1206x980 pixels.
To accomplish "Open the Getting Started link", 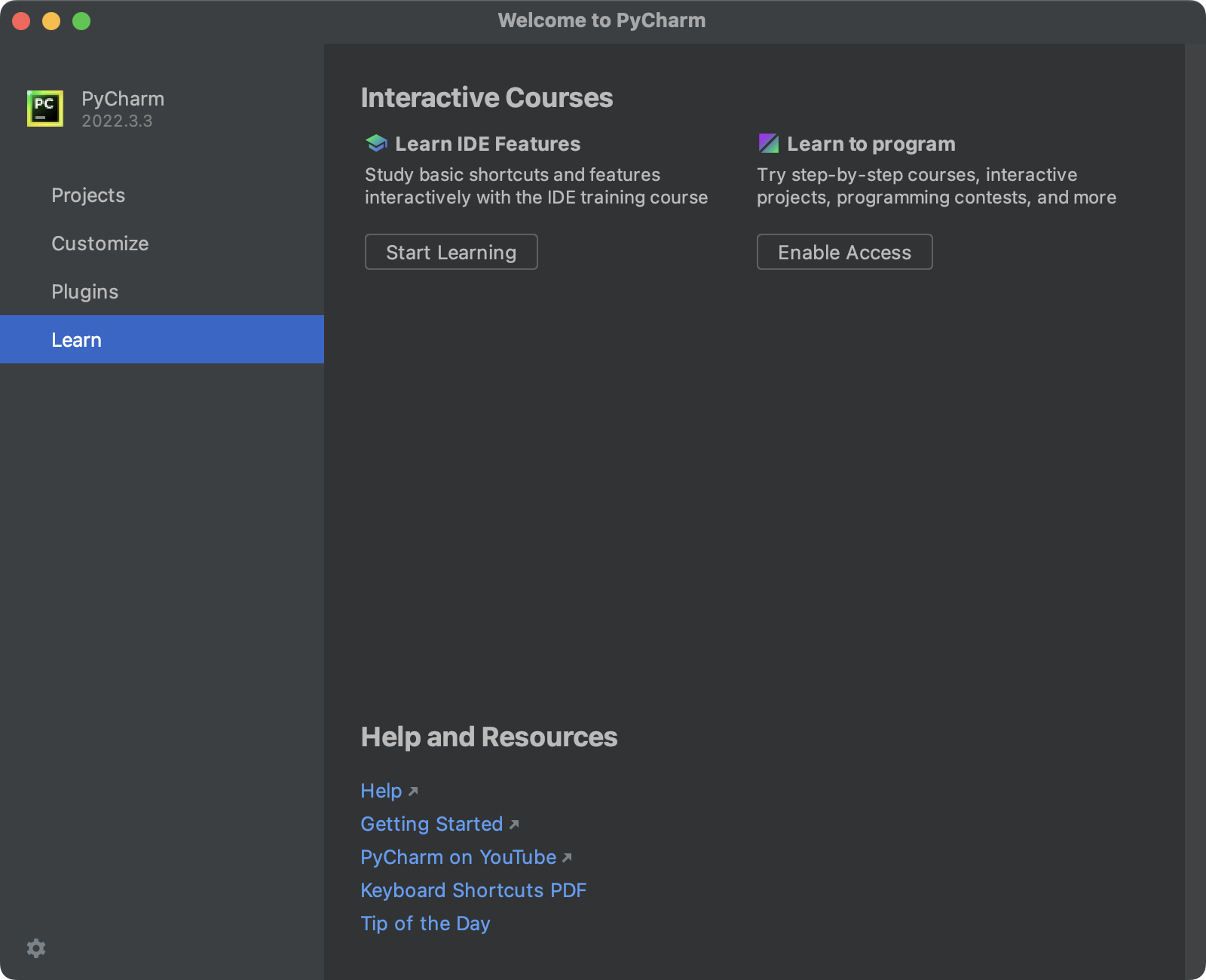I will [432, 824].
